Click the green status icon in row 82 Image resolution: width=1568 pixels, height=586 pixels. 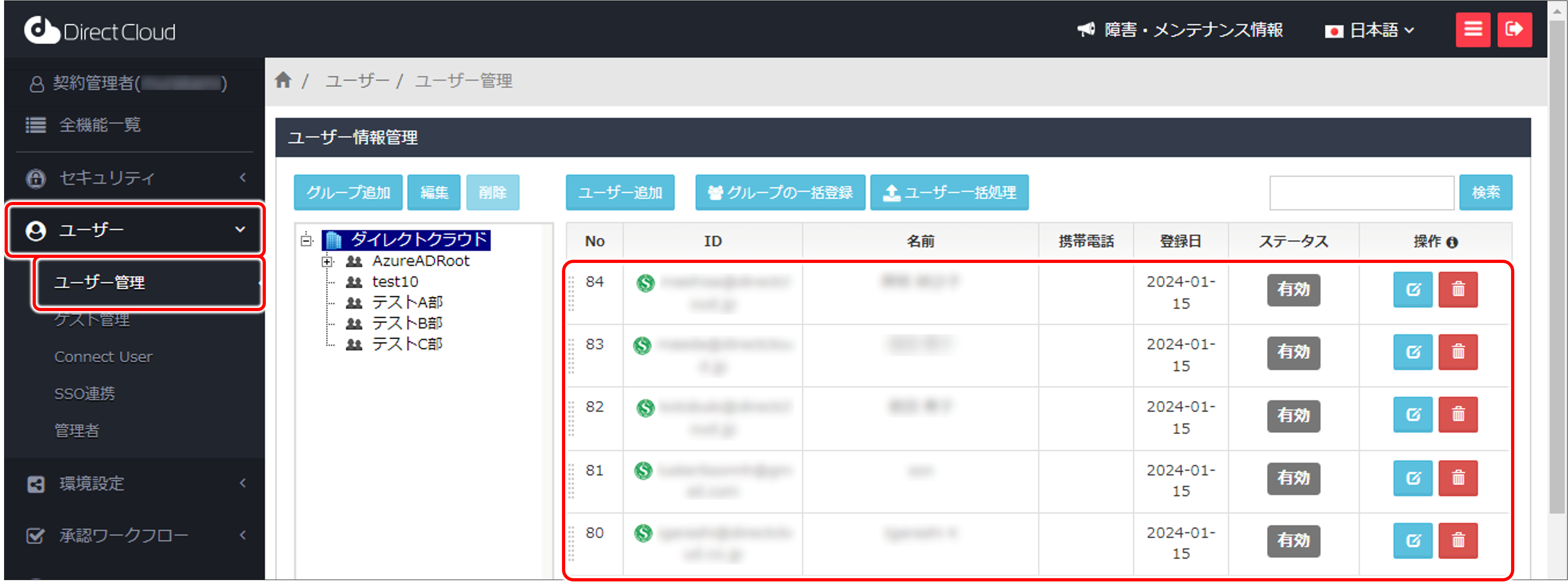tap(645, 407)
